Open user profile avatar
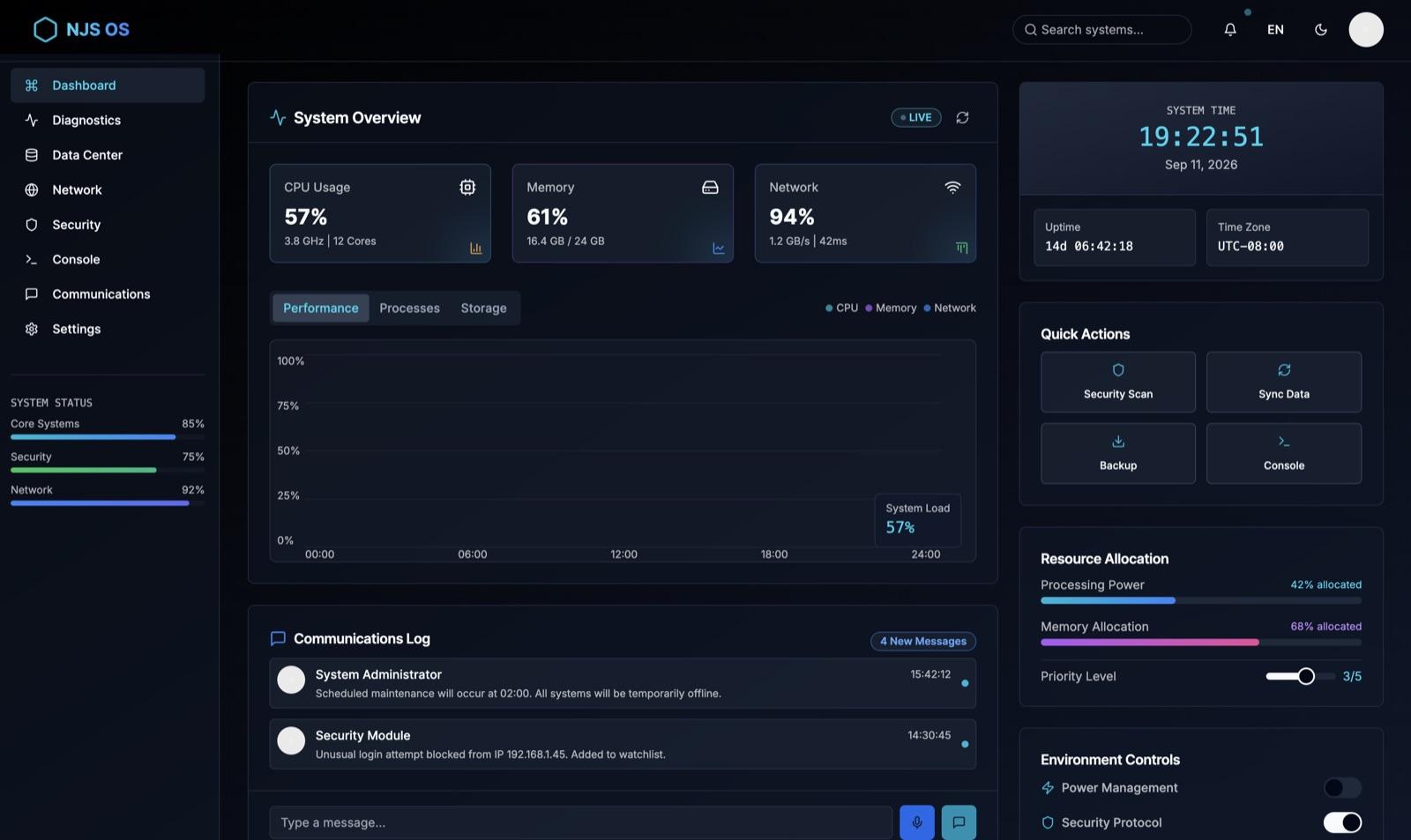The width and height of the screenshot is (1411, 840). coord(1366,30)
